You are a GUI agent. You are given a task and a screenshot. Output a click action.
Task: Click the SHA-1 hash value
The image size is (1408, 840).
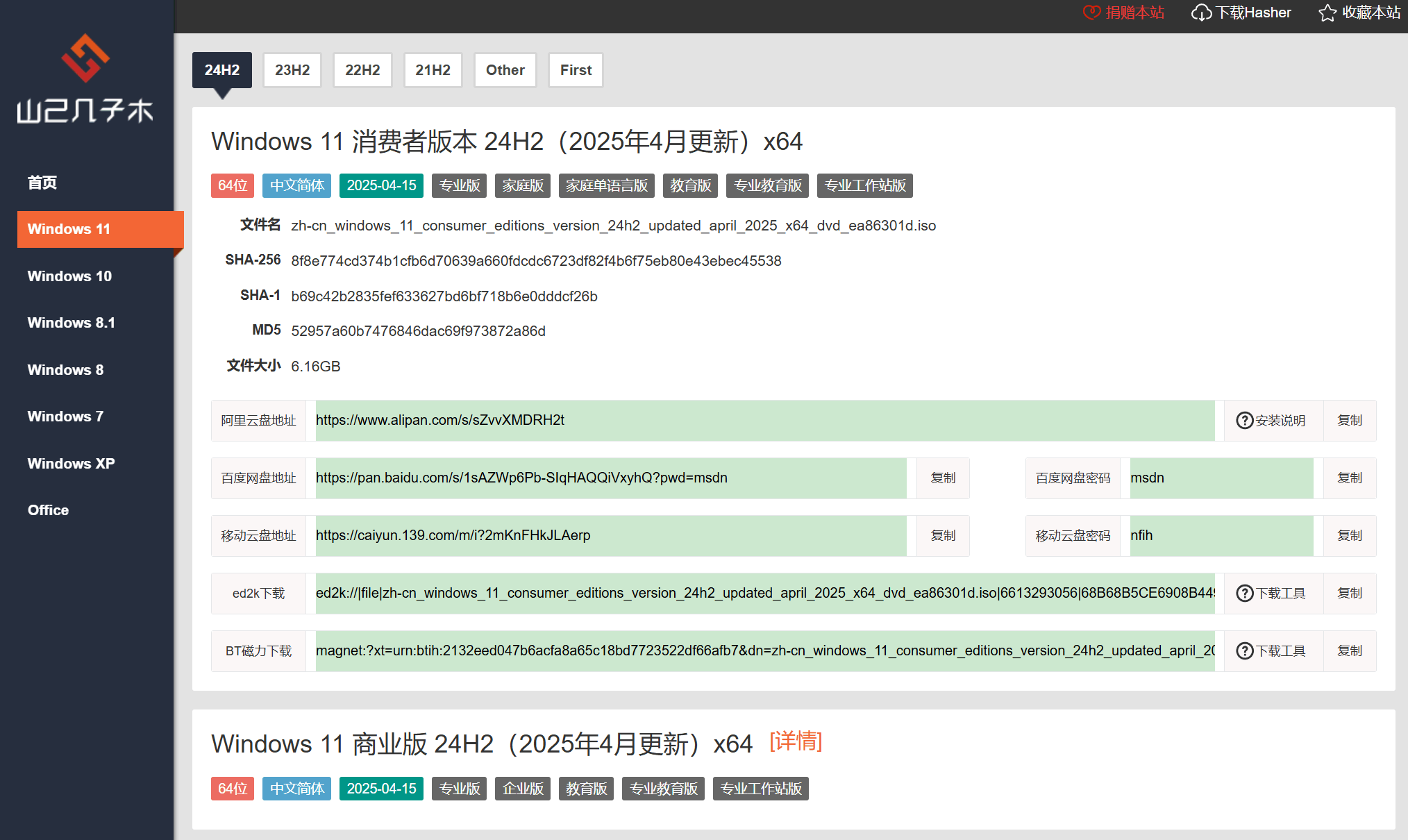point(444,296)
